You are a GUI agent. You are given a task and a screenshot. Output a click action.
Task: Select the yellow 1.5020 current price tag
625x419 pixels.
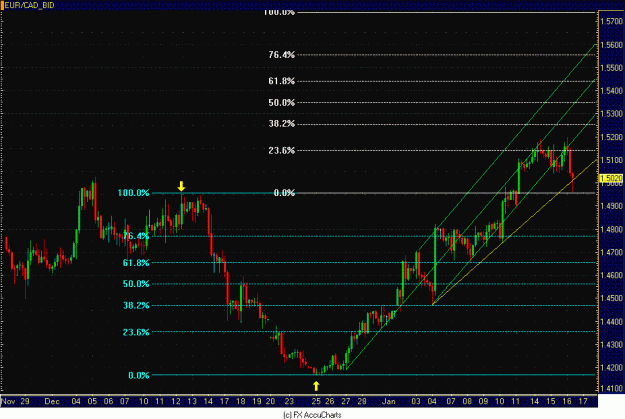[611, 178]
